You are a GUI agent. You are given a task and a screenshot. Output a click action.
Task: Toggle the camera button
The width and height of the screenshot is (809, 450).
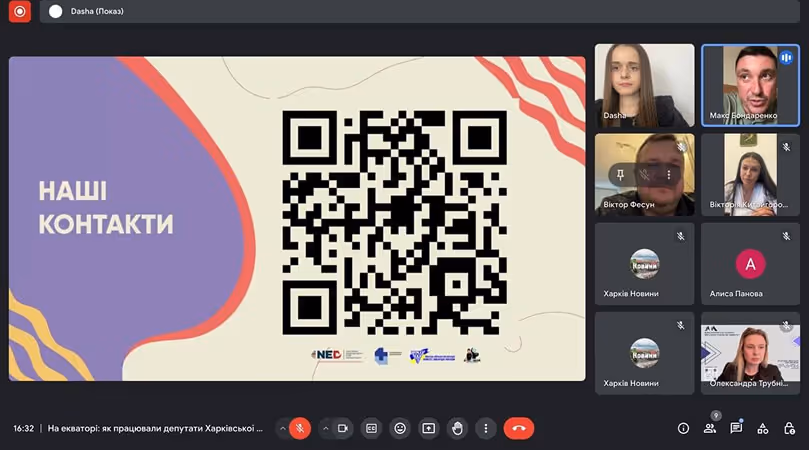pos(343,428)
